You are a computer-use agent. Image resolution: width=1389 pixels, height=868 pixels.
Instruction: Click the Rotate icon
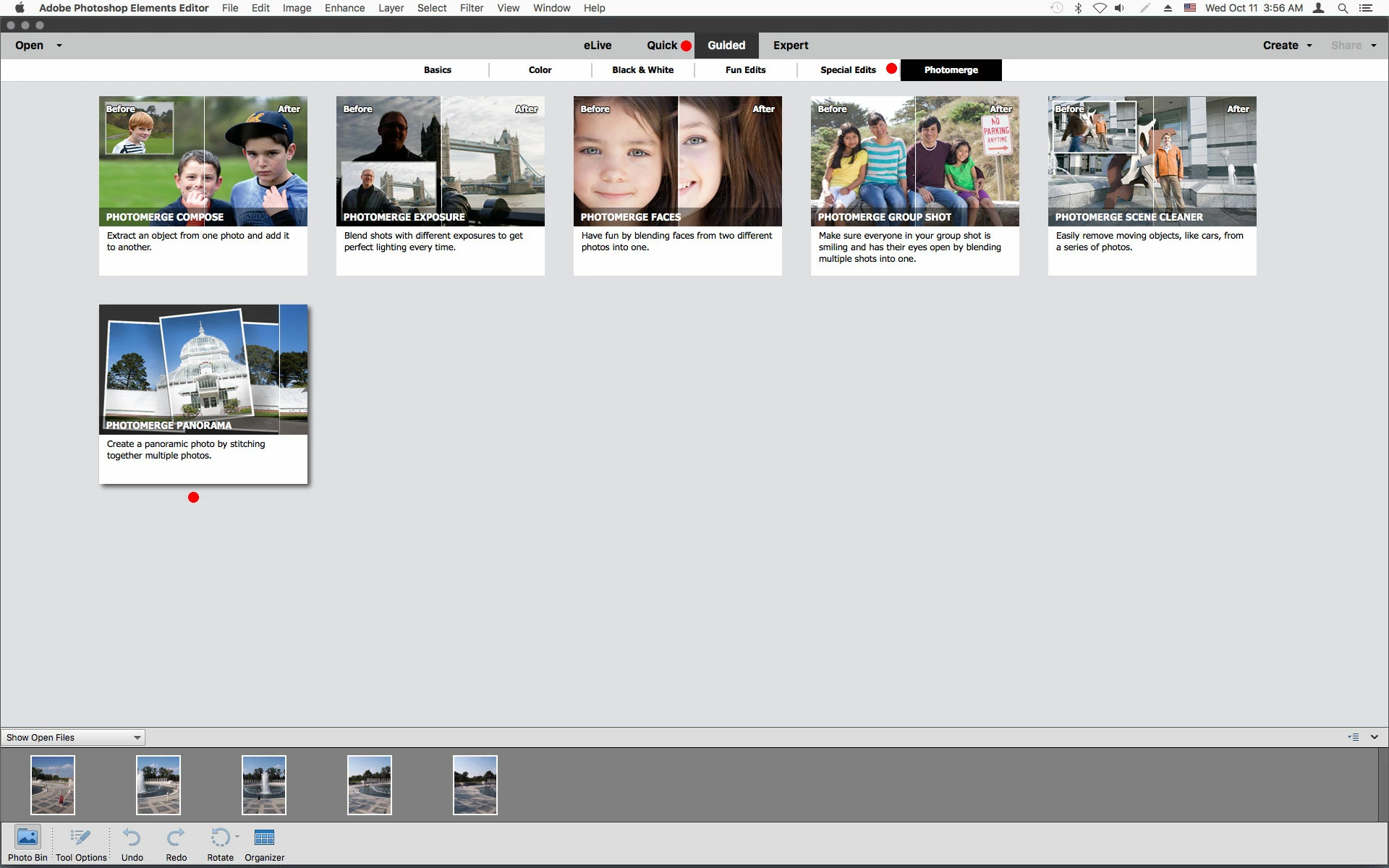219,838
